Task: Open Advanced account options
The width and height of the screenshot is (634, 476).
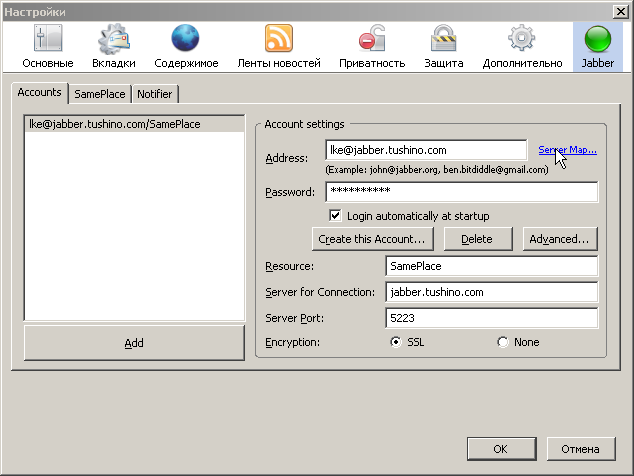Action: coord(560,239)
